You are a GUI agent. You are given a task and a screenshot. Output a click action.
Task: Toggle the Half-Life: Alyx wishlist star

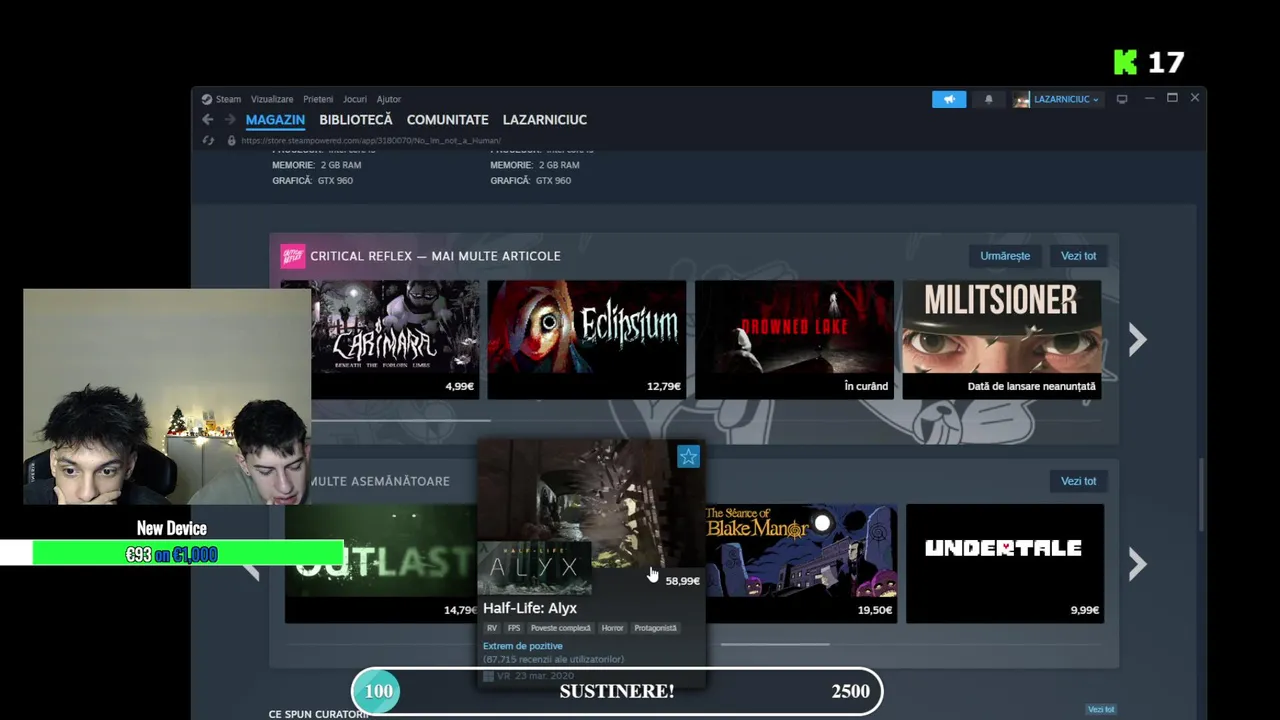[x=688, y=457]
